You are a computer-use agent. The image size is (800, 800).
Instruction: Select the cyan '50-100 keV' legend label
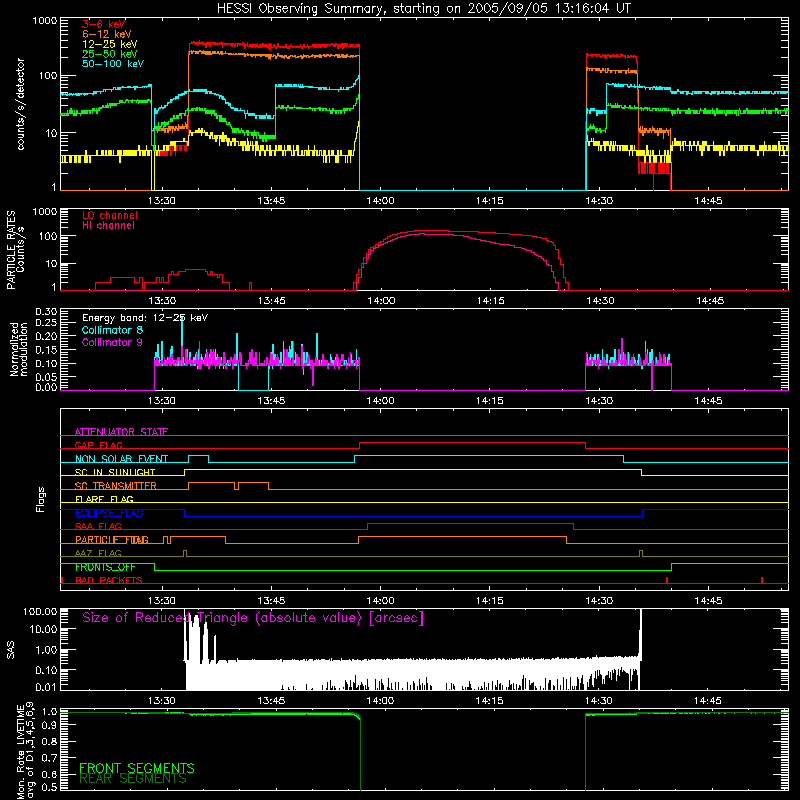113,64
